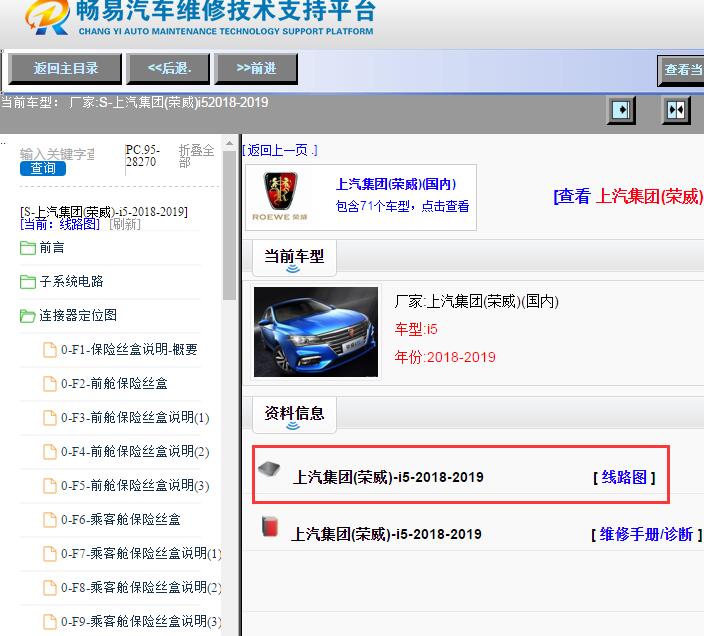Expand the 子系统电路 tree folder
This screenshot has width=704, height=636.
click(x=71, y=281)
